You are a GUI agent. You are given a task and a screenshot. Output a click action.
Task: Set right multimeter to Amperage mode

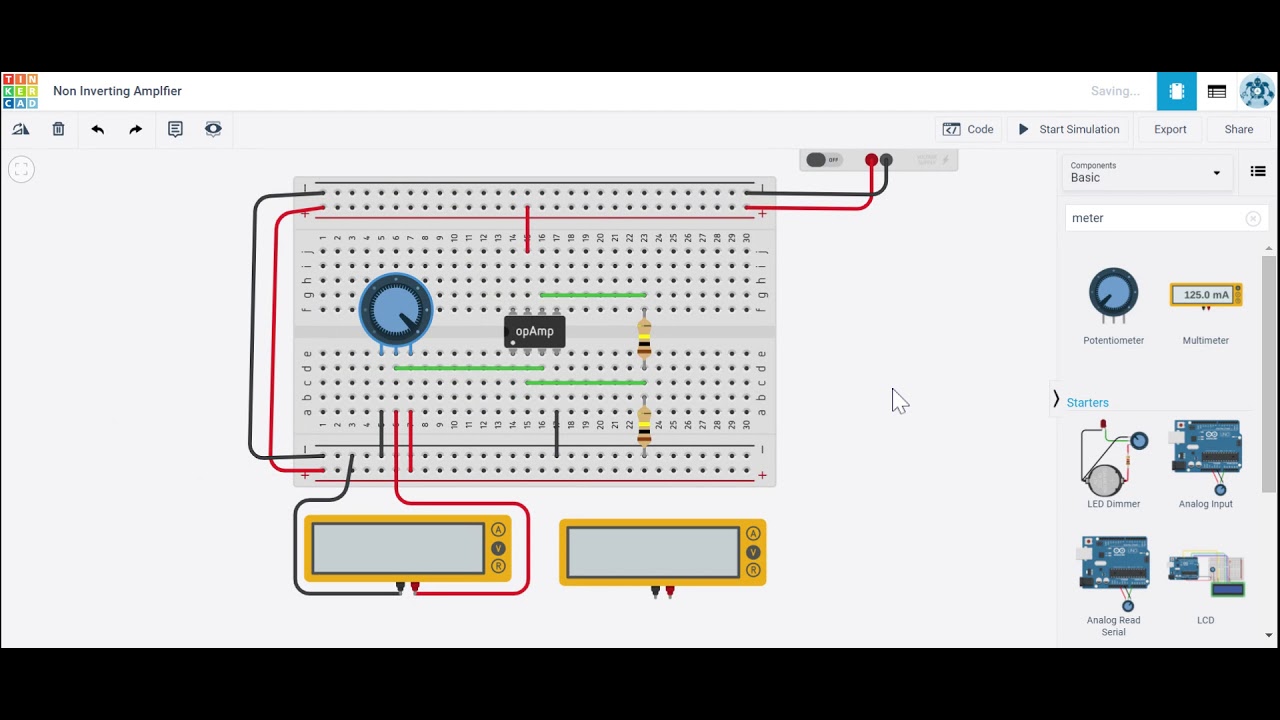pos(753,534)
